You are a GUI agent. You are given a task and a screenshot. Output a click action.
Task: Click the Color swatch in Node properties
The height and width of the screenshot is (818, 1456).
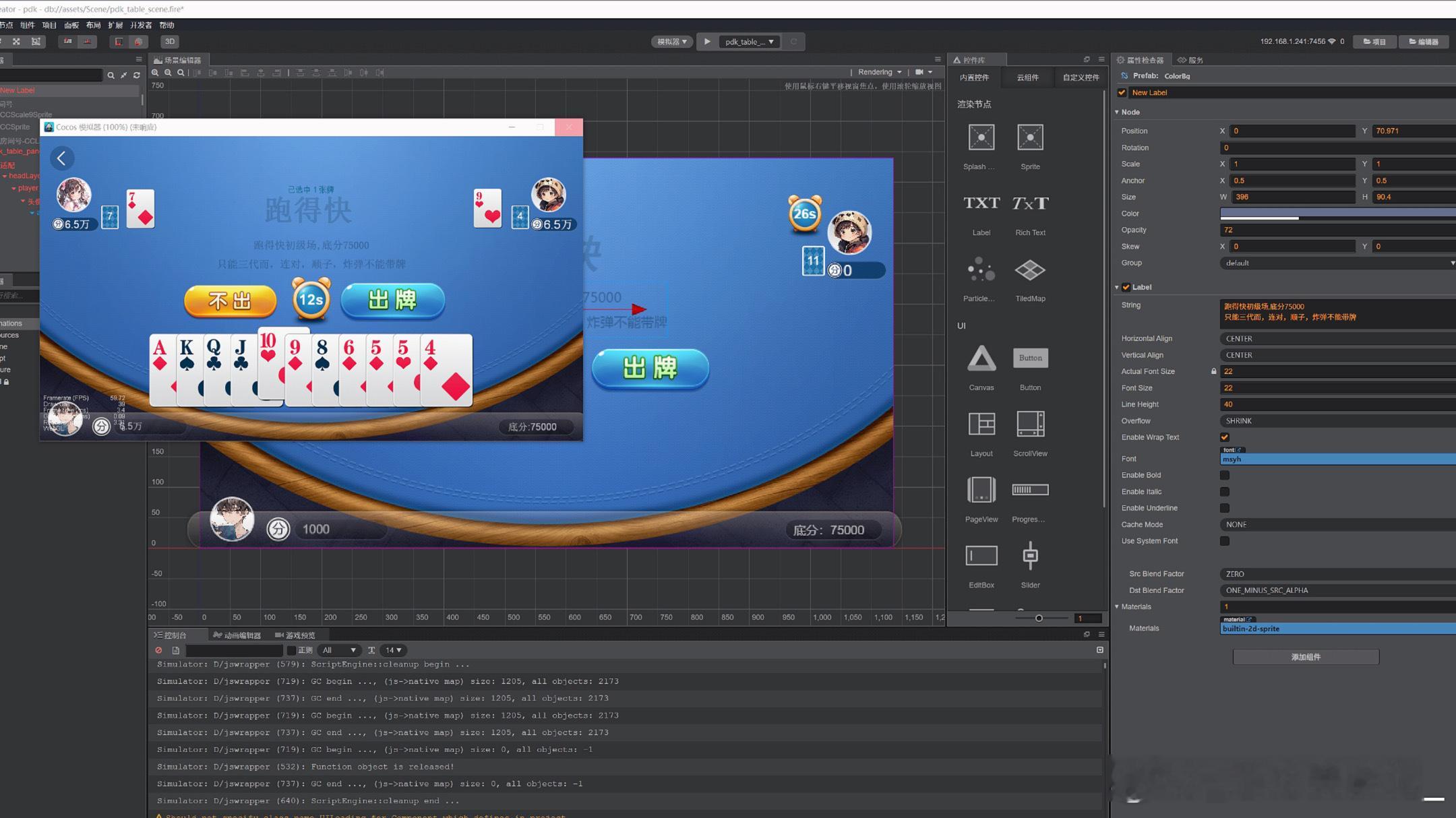pyautogui.click(x=1336, y=214)
